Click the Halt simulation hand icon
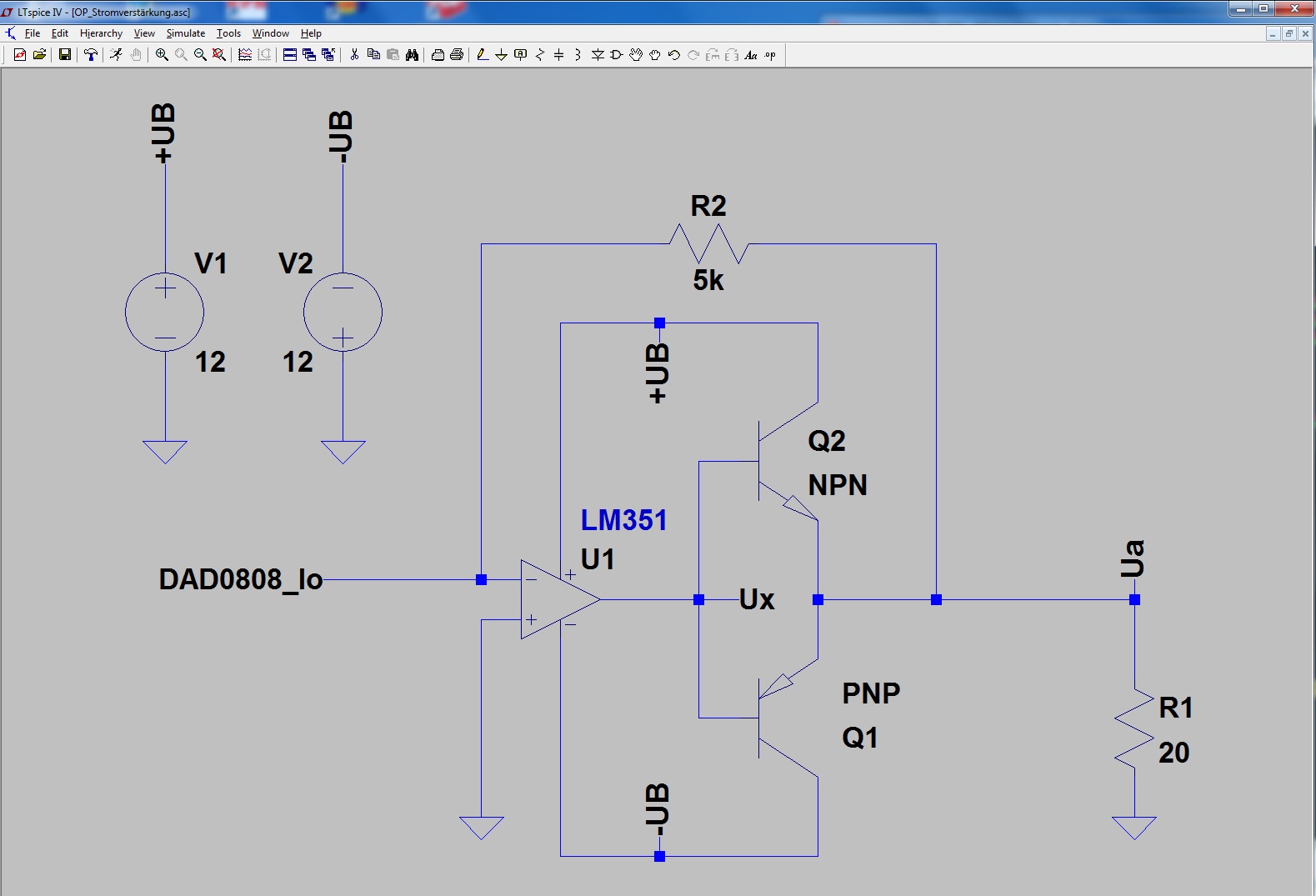This screenshot has height=896, width=1316. pos(136,55)
